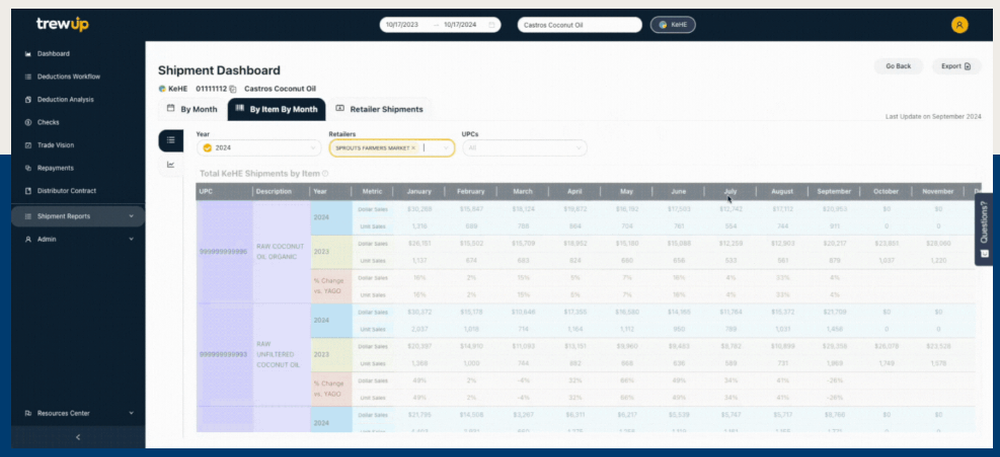Viewport: 1000px width, 457px height.
Task: Click the Deduction Analysis sidebar icon
Action: (x=27, y=99)
